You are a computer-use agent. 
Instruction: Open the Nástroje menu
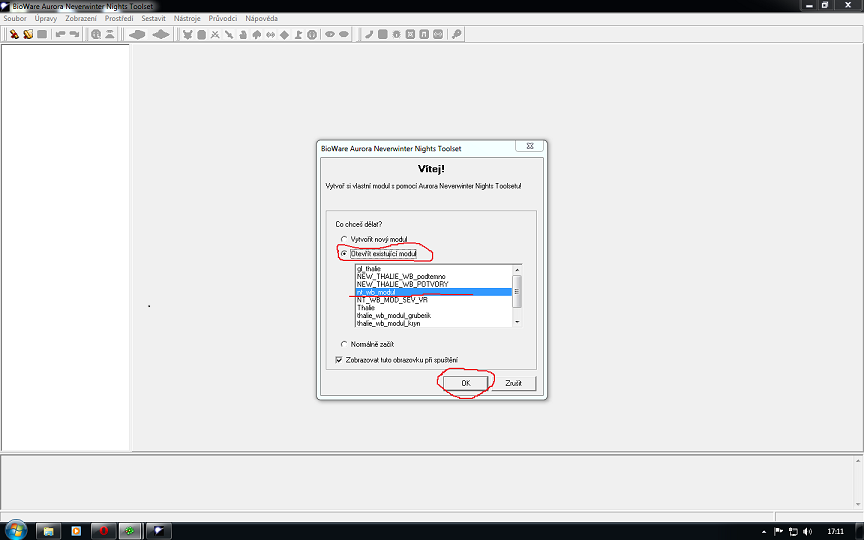(x=186, y=19)
